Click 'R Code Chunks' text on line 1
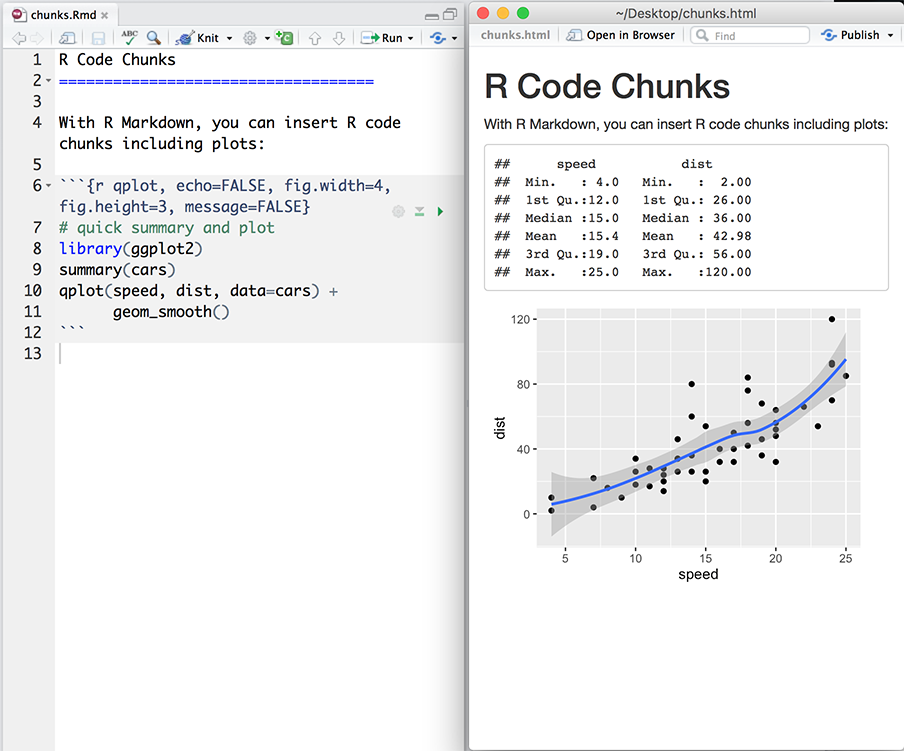 click(x=117, y=59)
